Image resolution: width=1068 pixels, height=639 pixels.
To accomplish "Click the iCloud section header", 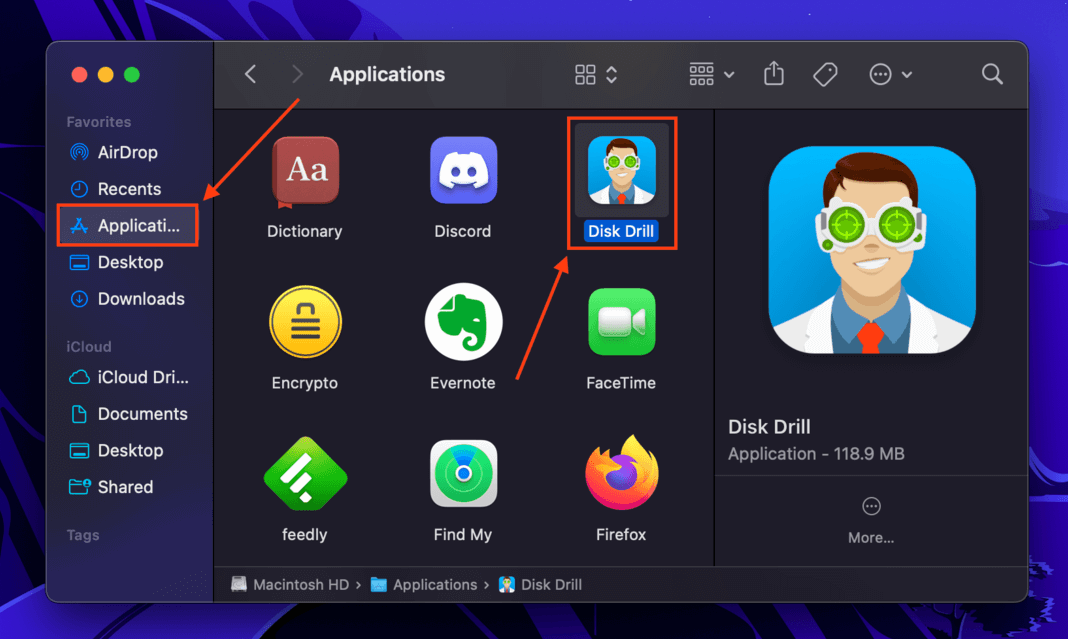I will (89, 347).
